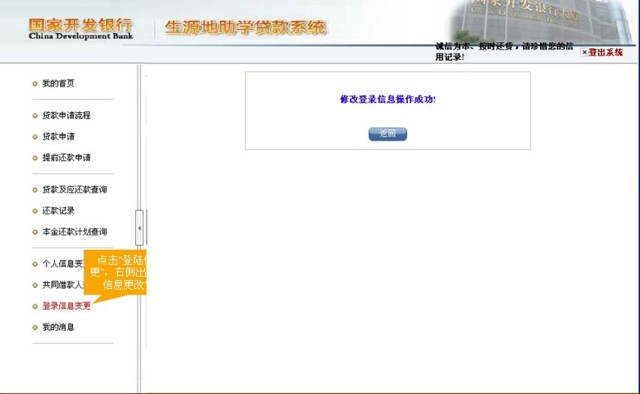640x394 pixels.
Task: Click the China Development Bank logo
Action: tap(81, 29)
